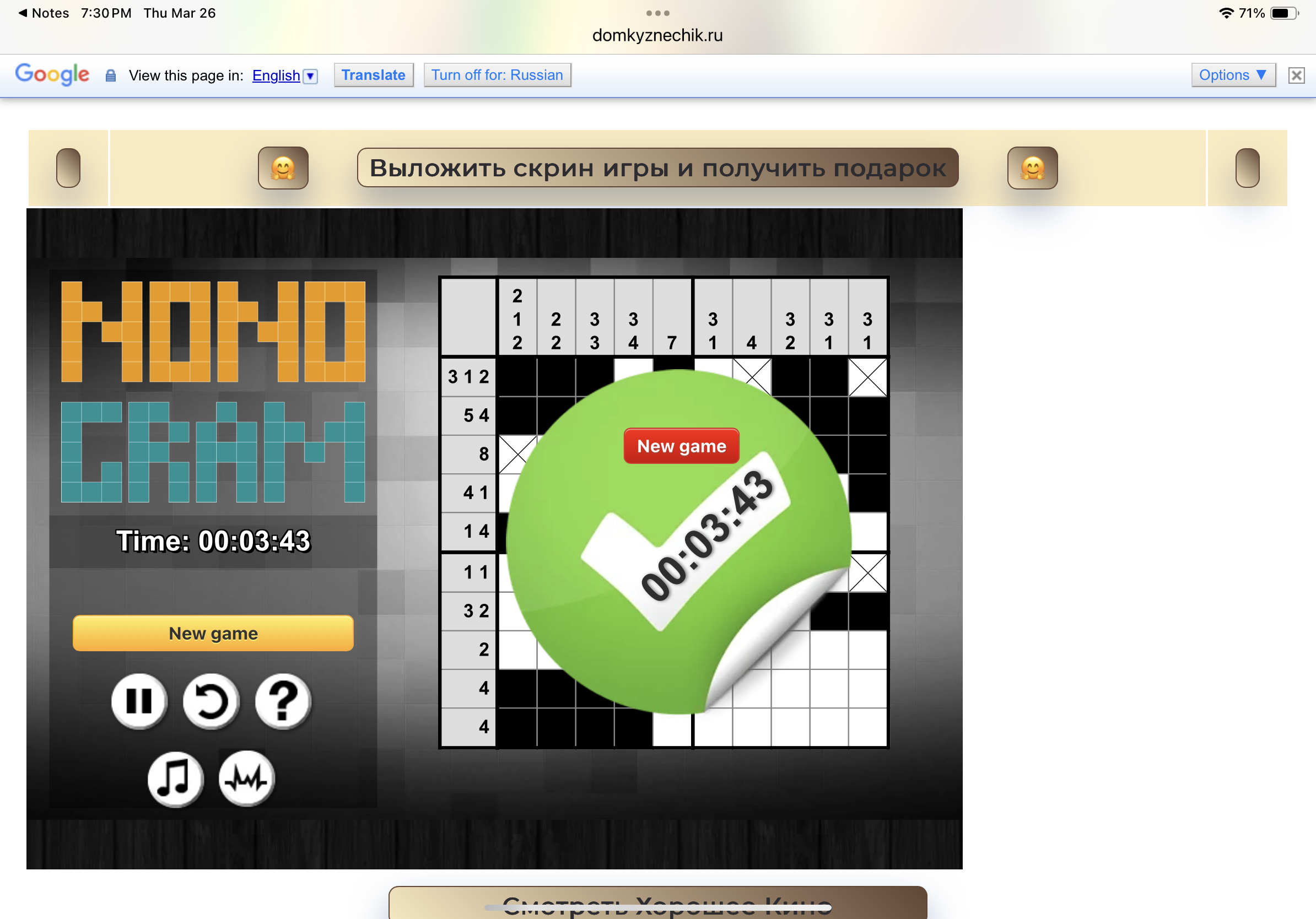Open the question mark help icon
This screenshot has width=1316, height=919.
[283, 700]
